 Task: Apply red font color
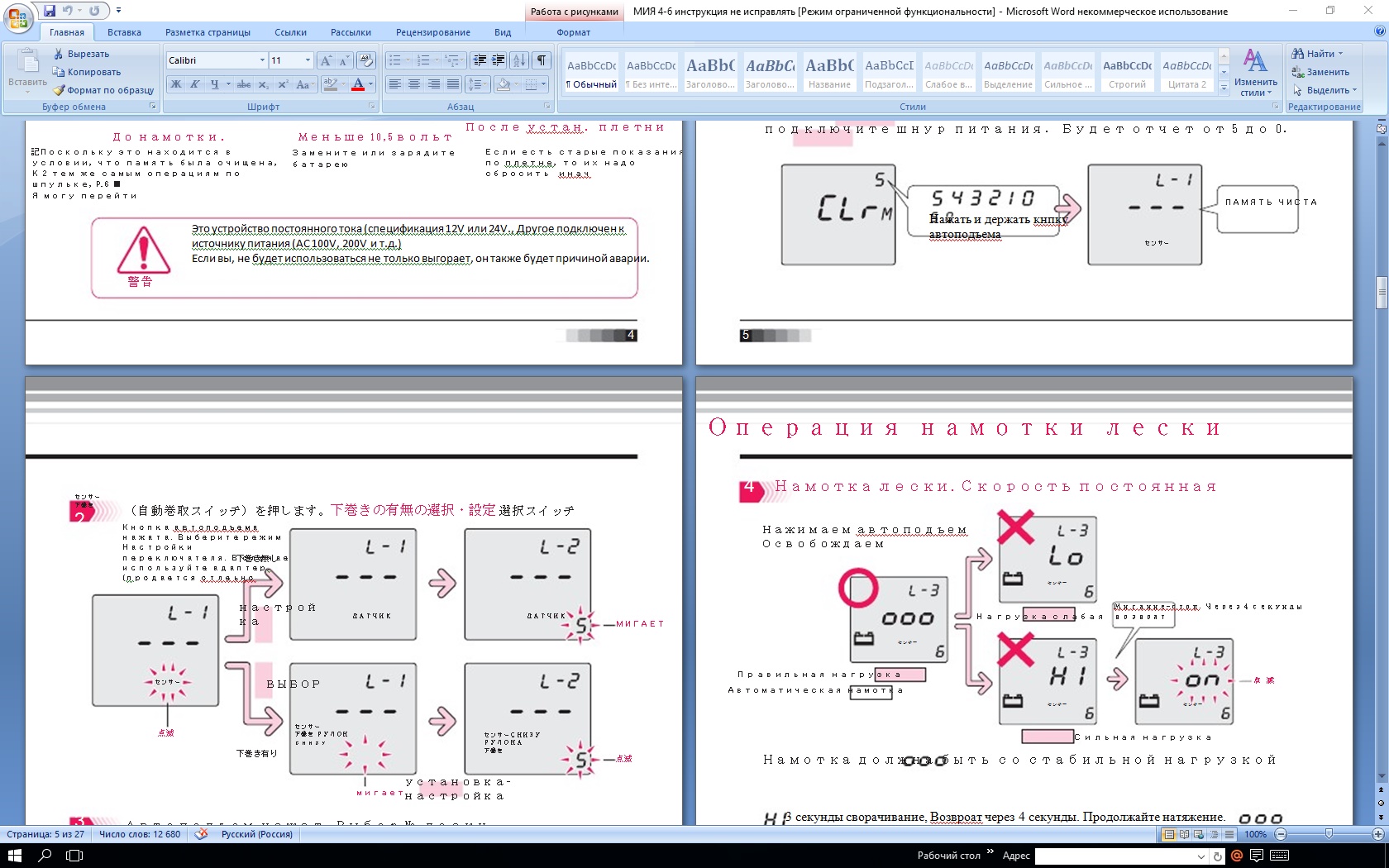[x=358, y=84]
